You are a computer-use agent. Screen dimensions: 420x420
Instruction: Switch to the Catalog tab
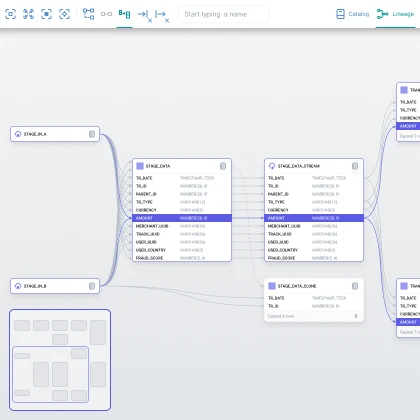pos(353,14)
